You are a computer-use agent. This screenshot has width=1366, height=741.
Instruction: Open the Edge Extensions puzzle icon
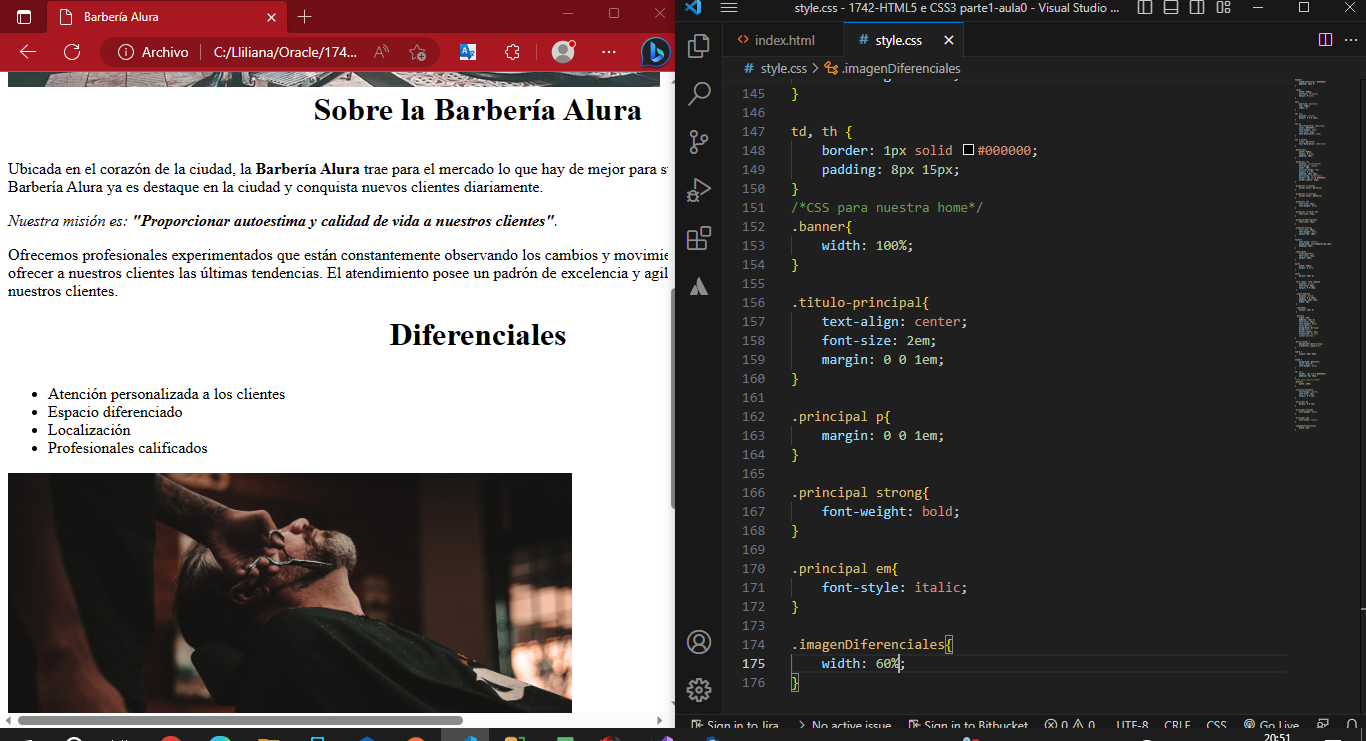tap(513, 52)
